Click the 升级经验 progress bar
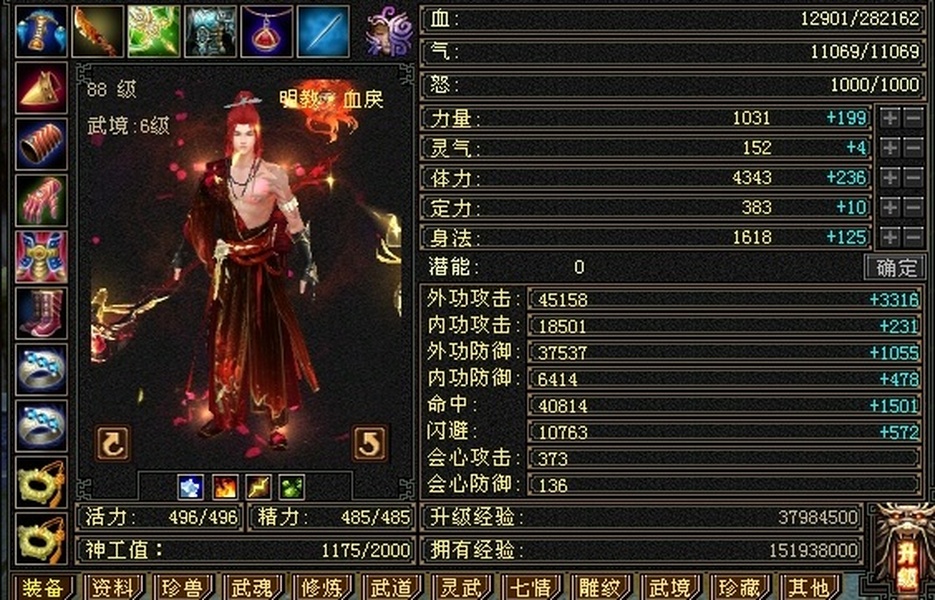Viewport: 935px width, 600px height. point(642,517)
